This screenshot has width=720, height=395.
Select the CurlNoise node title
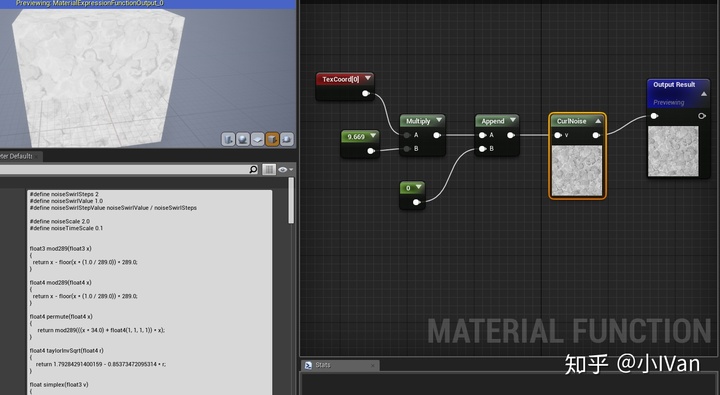571,121
